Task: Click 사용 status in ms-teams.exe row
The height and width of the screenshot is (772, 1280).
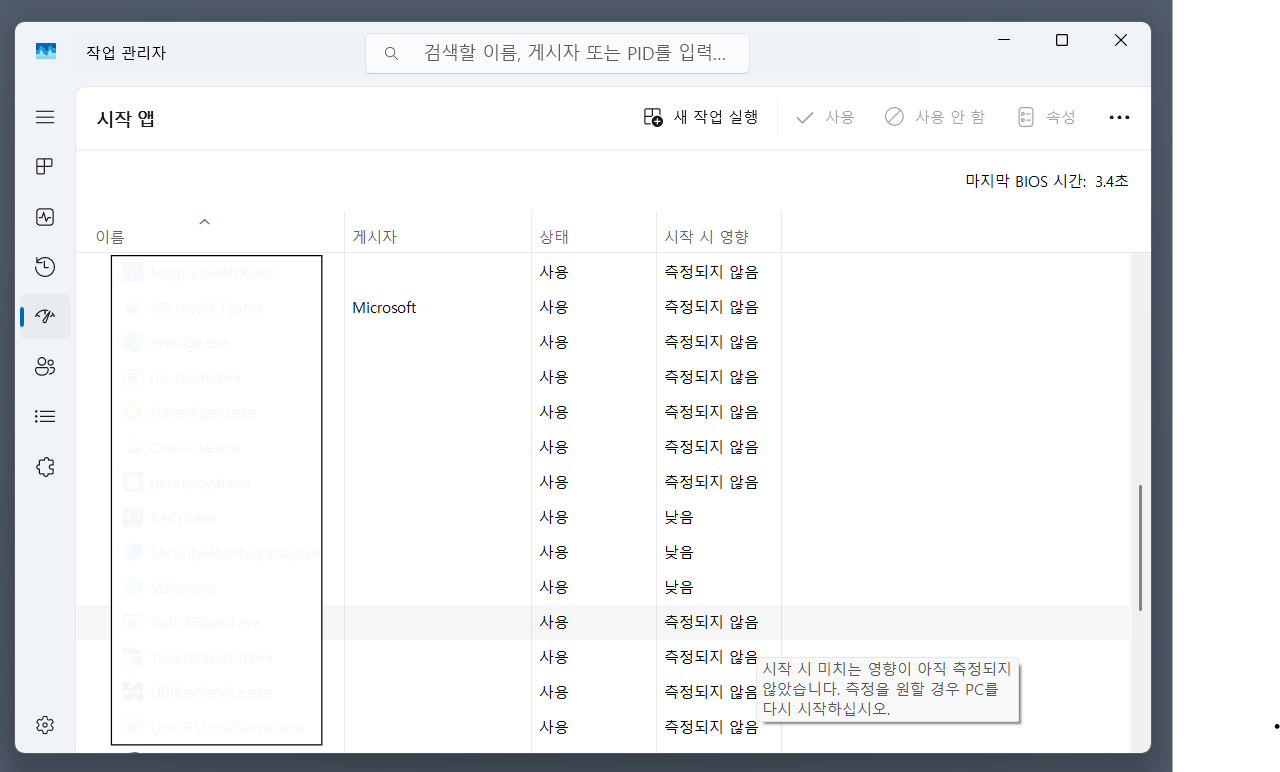Action: pyautogui.click(x=554, y=377)
